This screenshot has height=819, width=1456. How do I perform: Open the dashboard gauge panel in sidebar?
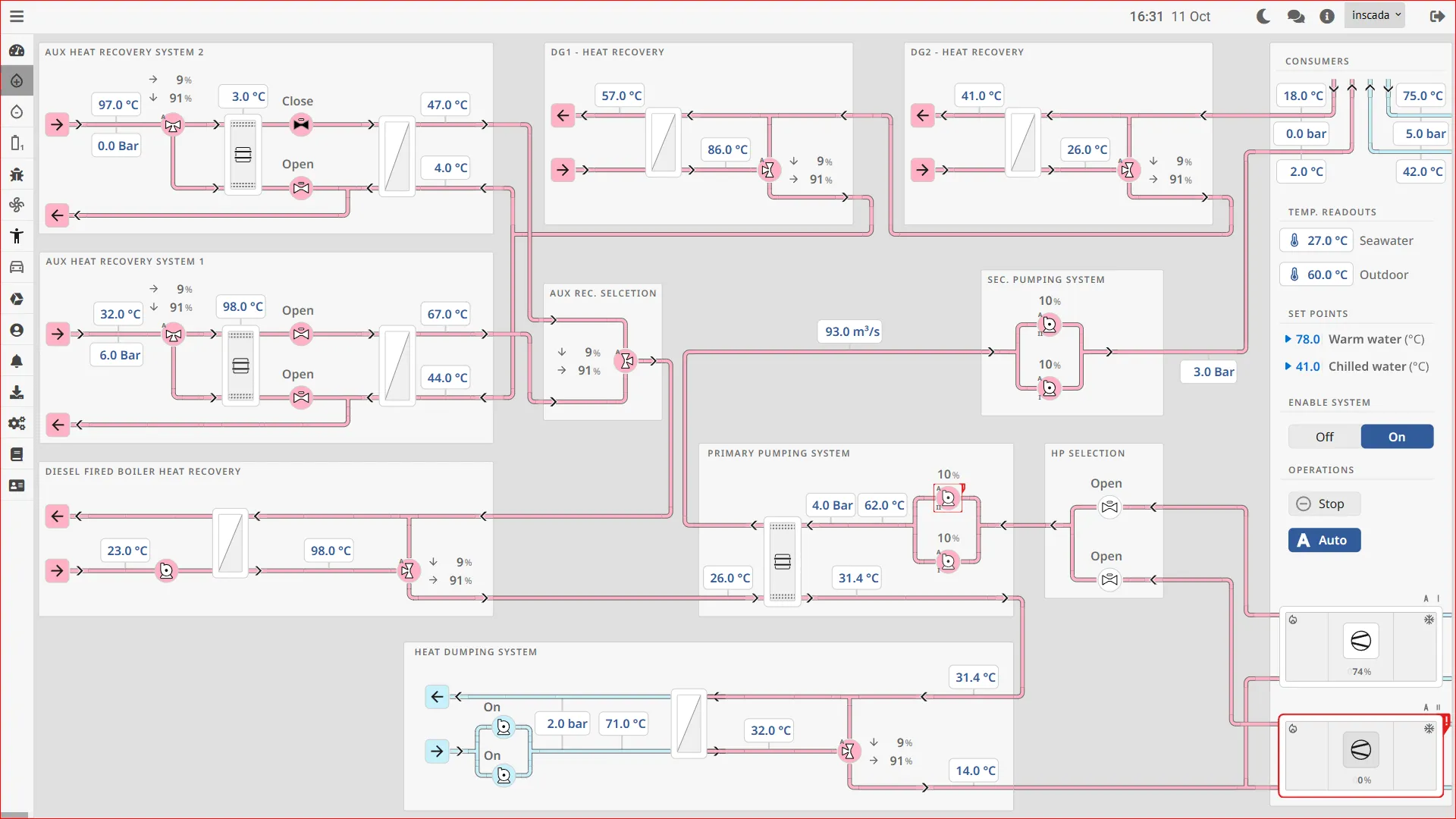click(x=17, y=50)
